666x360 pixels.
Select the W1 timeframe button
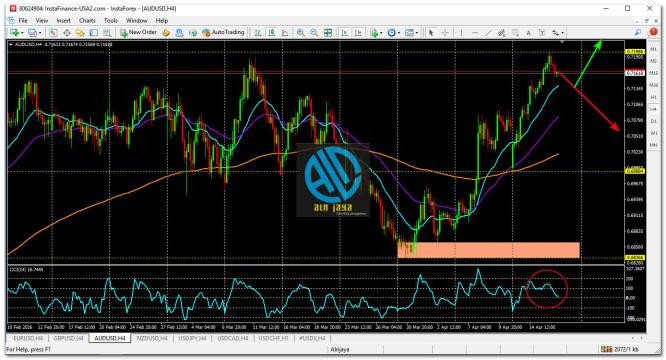(x=654, y=133)
